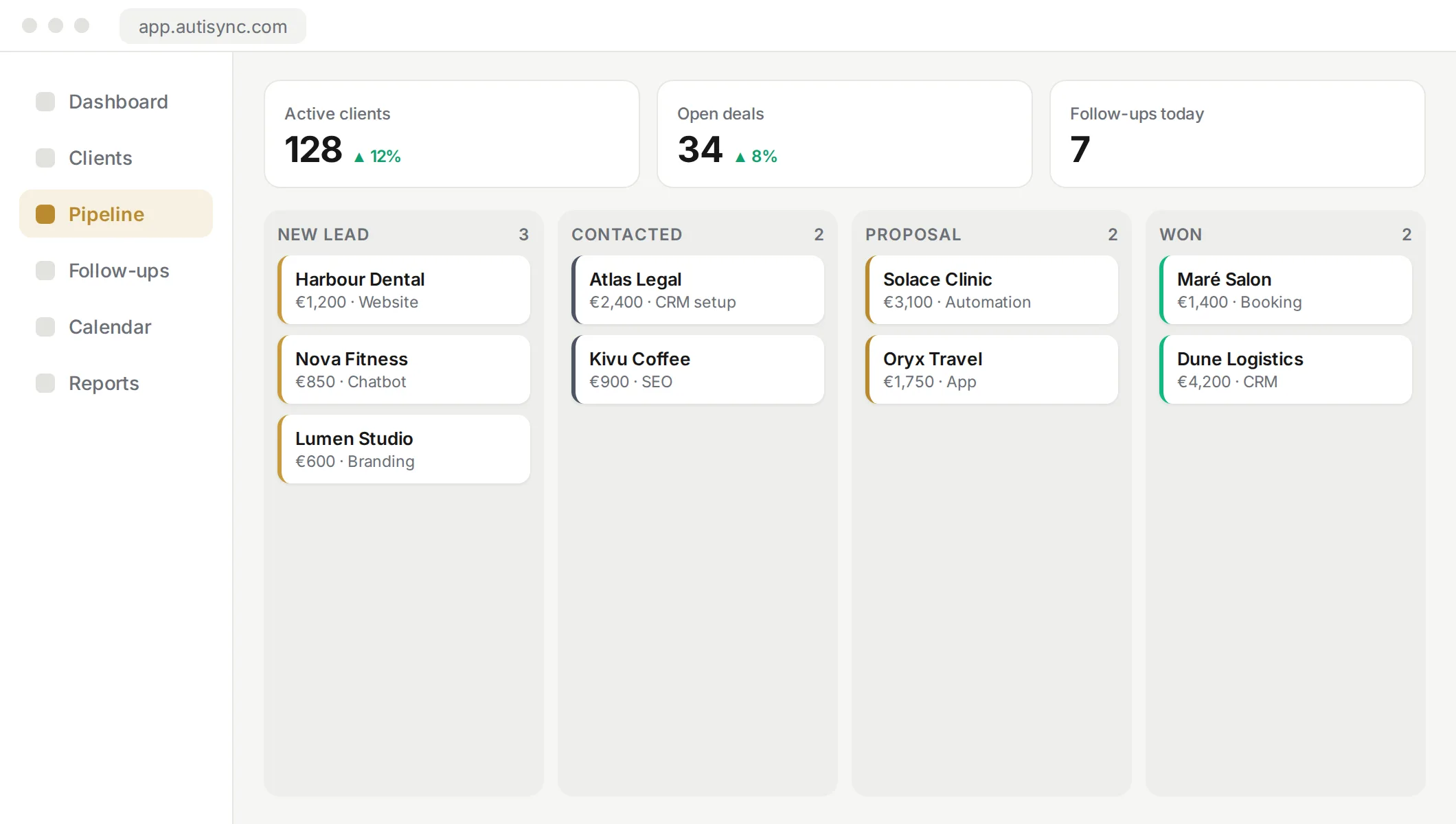Click the Clients sidebar icon

click(x=45, y=158)
